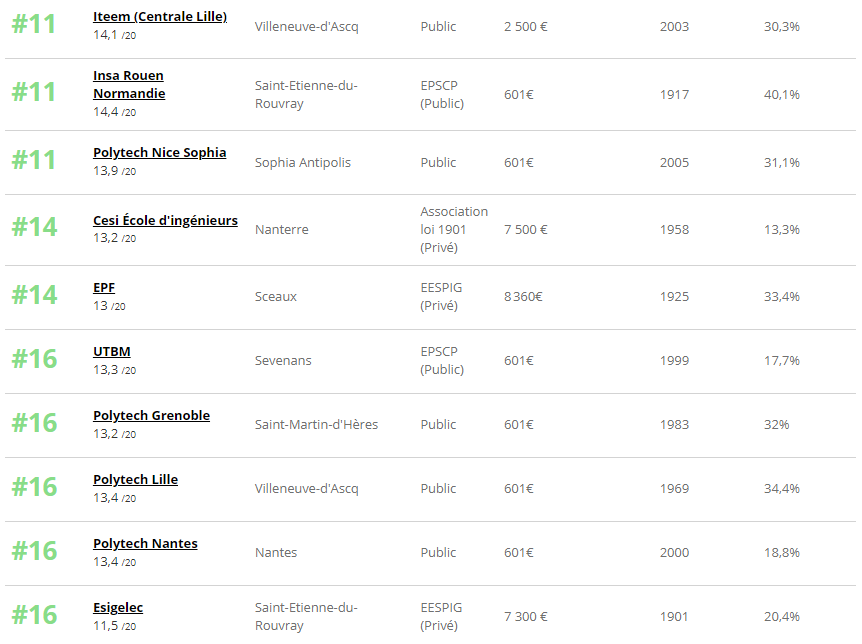Click the 8 360€ EPF tuition cell
The image size is (862, 644).
[523, 296]
